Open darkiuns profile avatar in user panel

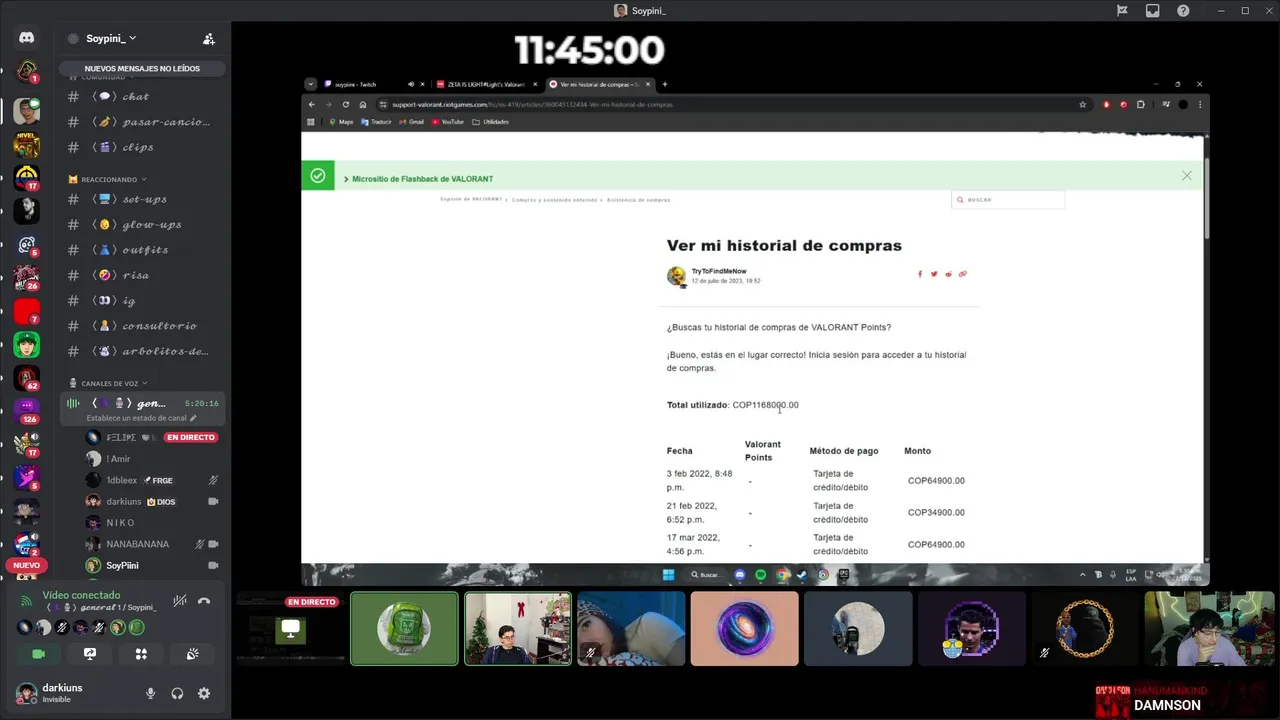click(27, 693)
